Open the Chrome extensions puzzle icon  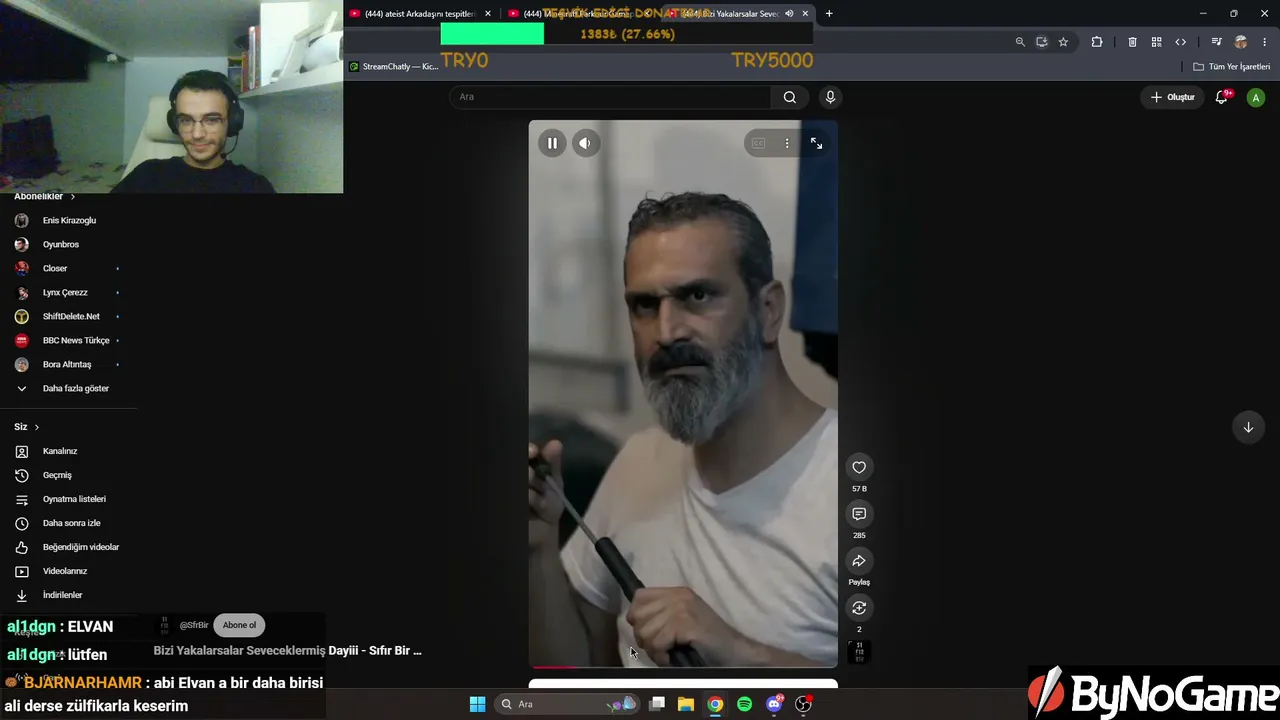(x=1097, y=42)
